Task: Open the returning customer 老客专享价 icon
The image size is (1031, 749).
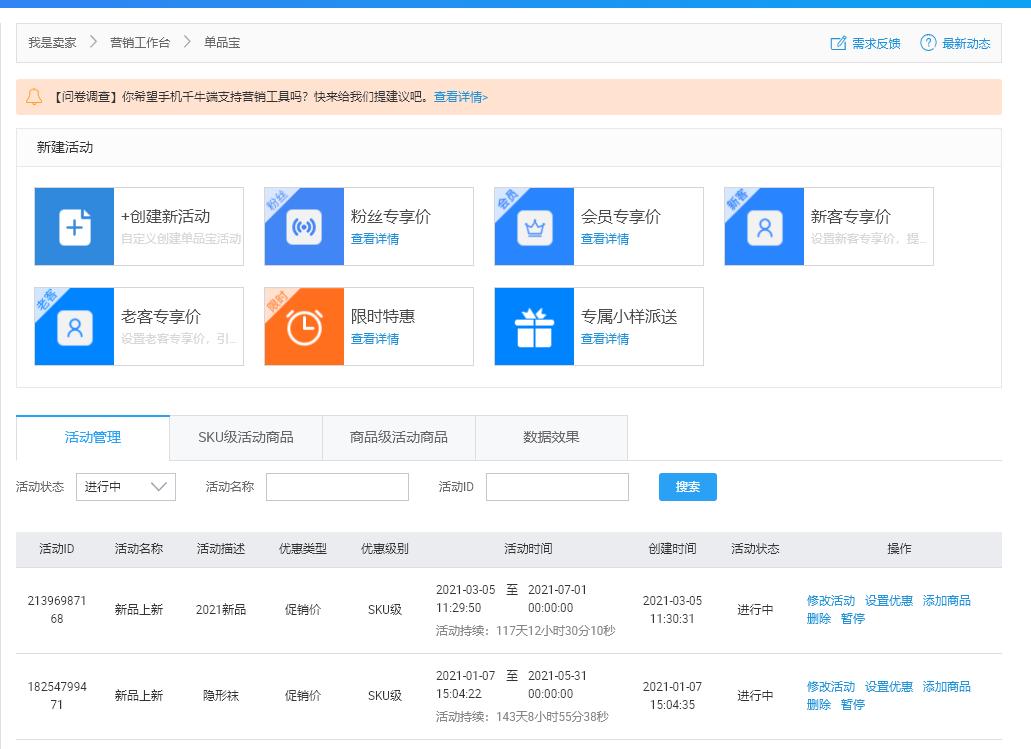Action: [75, 327]
